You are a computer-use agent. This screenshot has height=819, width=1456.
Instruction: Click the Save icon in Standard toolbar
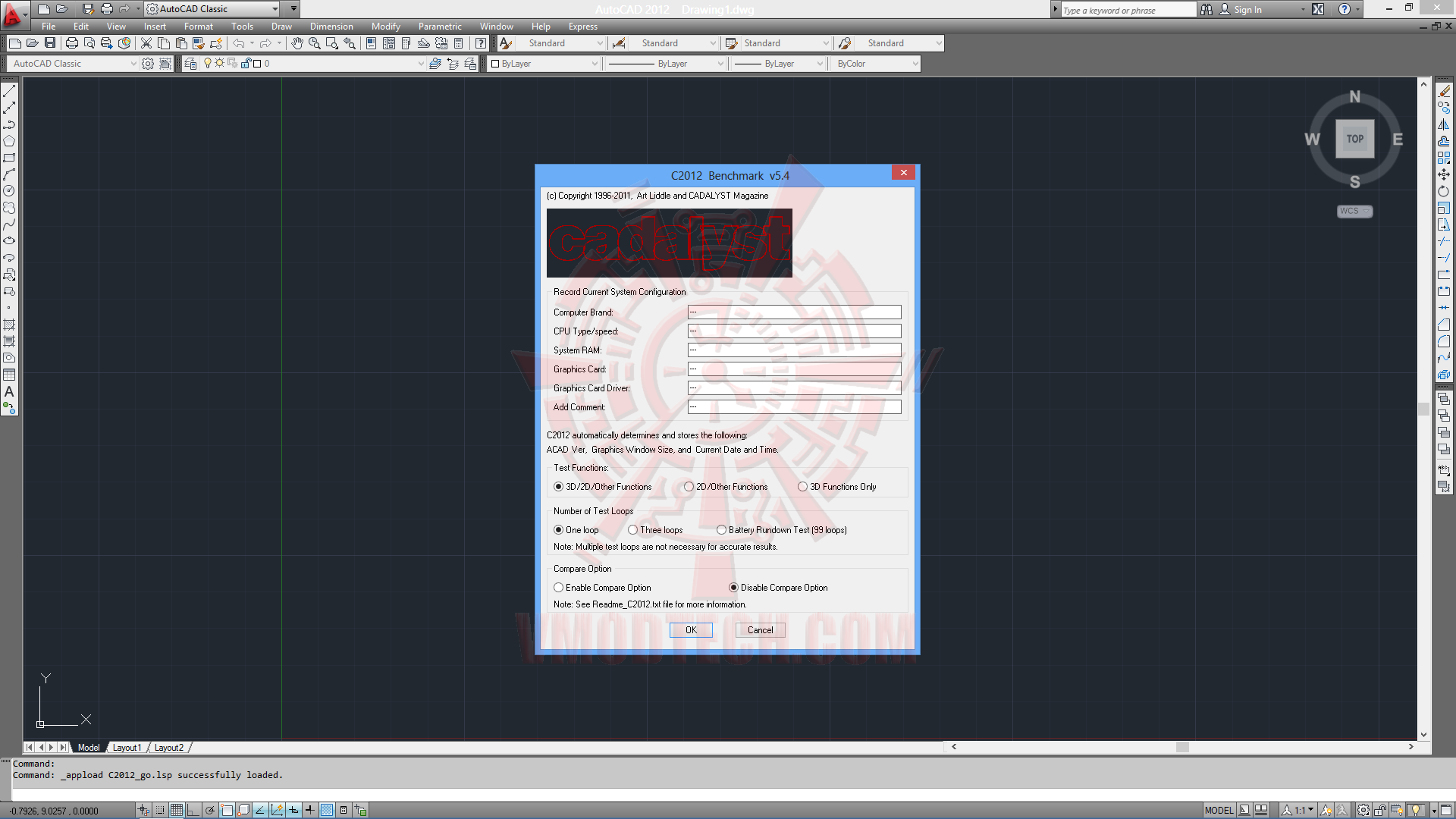pyautogui.click(x=50, y=43)
